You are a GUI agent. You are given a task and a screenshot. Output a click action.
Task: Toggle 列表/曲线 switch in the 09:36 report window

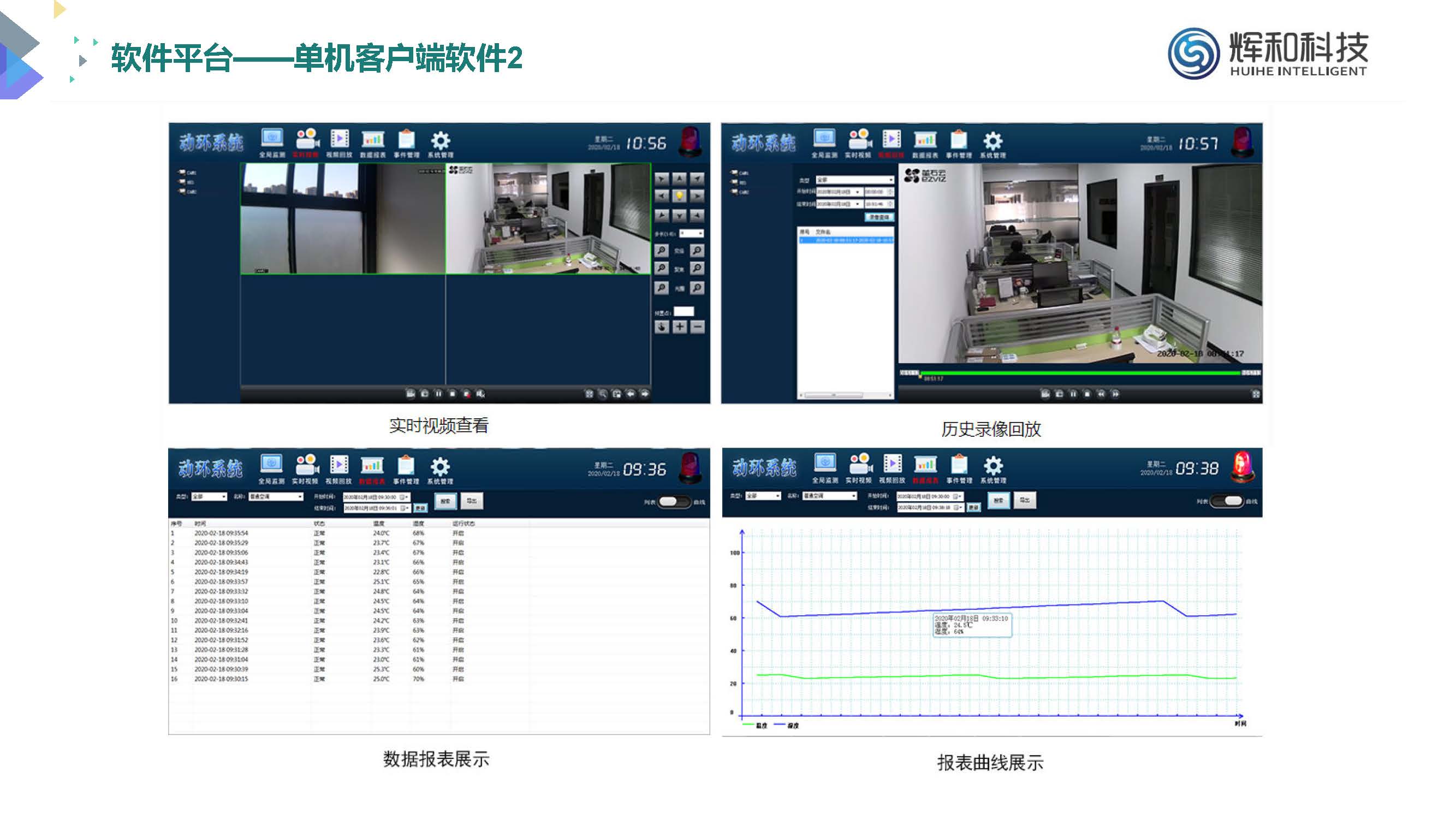point(675,502)
